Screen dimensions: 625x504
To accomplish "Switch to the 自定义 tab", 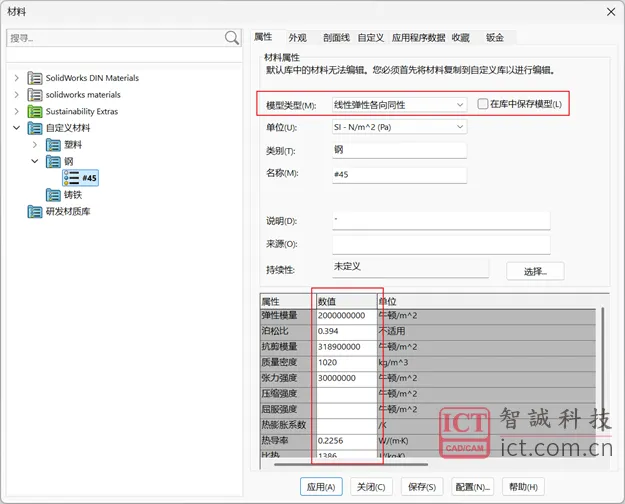I will [x=371, y=38].
